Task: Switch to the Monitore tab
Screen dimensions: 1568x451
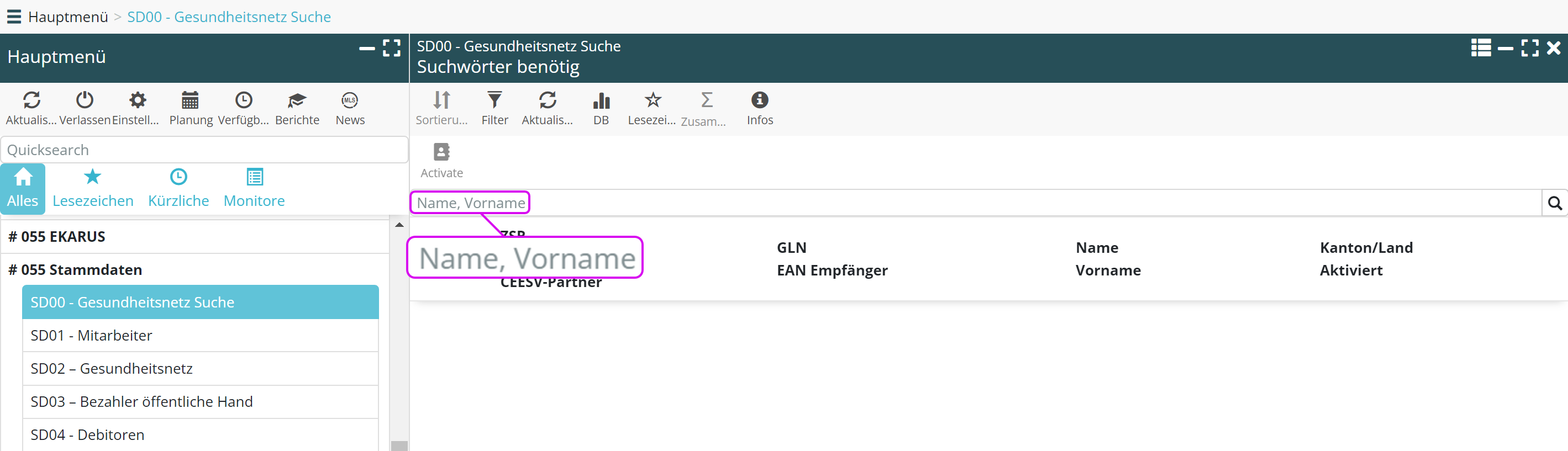Action: click(x=254, y=188)
